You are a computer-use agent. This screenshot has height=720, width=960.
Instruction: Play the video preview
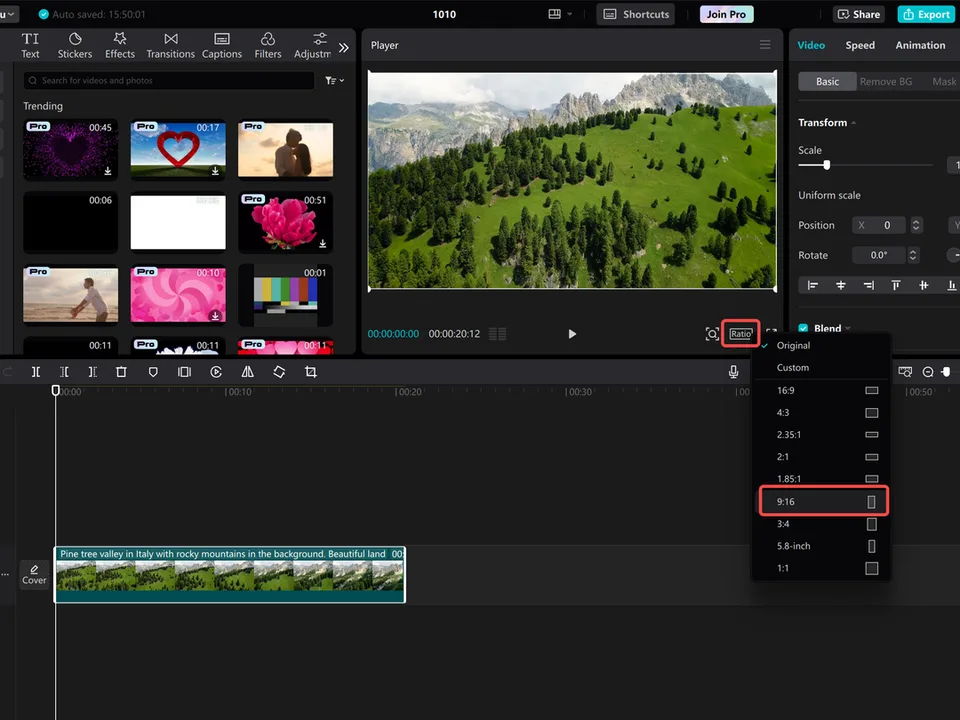click(x=572, y=334)
